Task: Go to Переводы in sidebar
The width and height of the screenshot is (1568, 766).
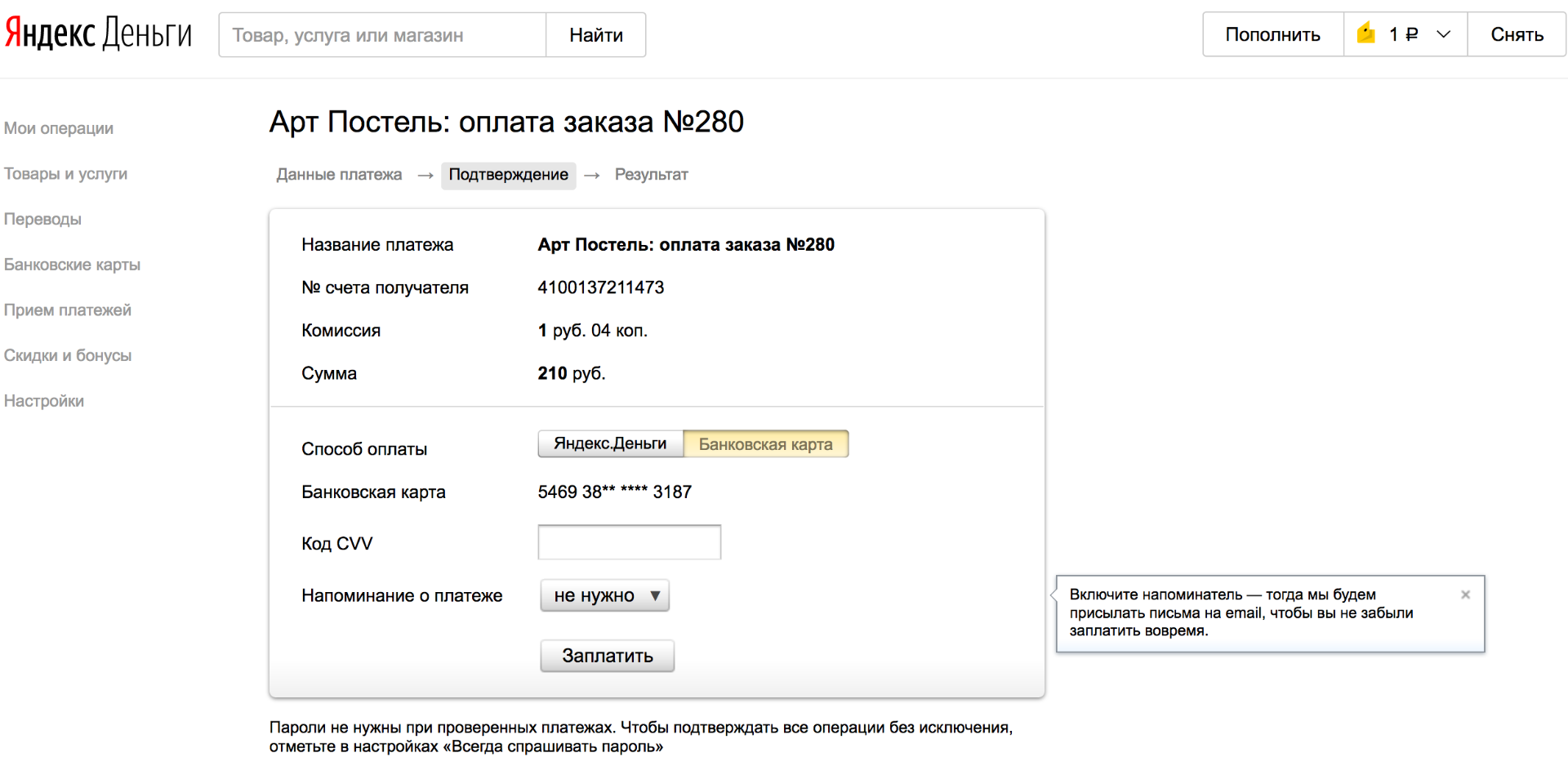Action: [42, 219]
